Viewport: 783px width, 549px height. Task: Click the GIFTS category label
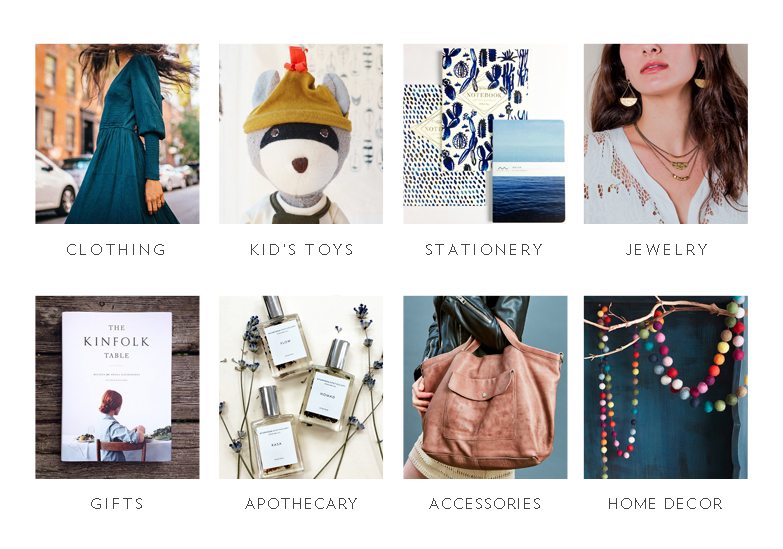pyautogui.click(x=117, y=503)
